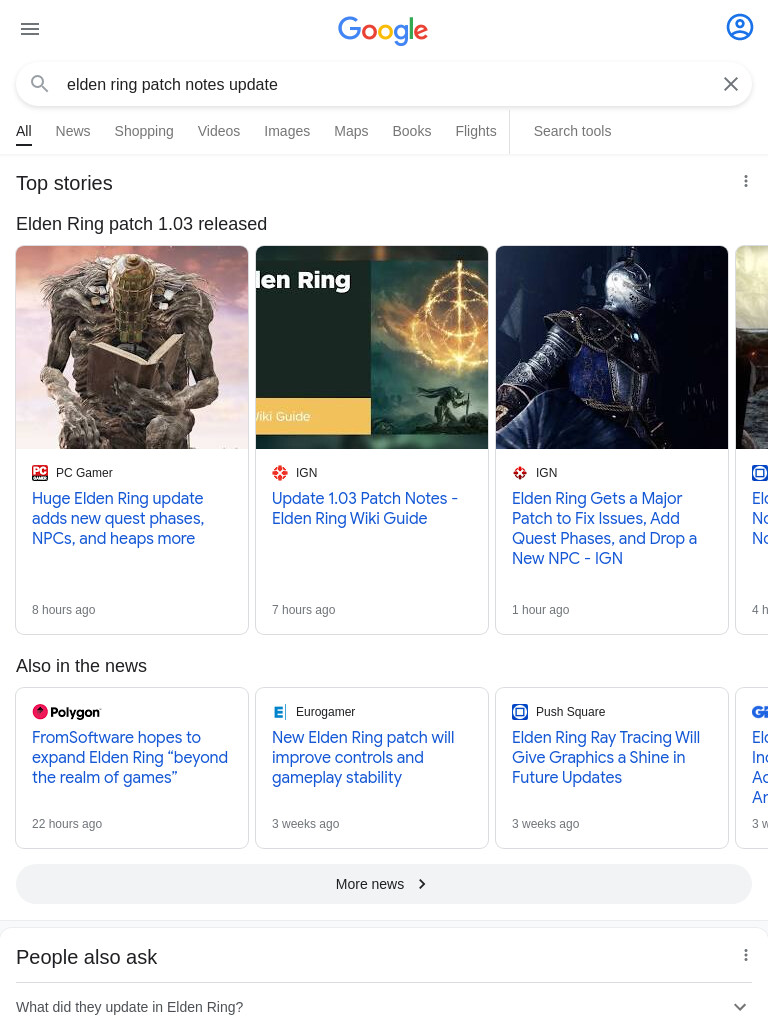Click the Eurogamer source icon
The image size is (768, 1024).
[x=280, y=712]
